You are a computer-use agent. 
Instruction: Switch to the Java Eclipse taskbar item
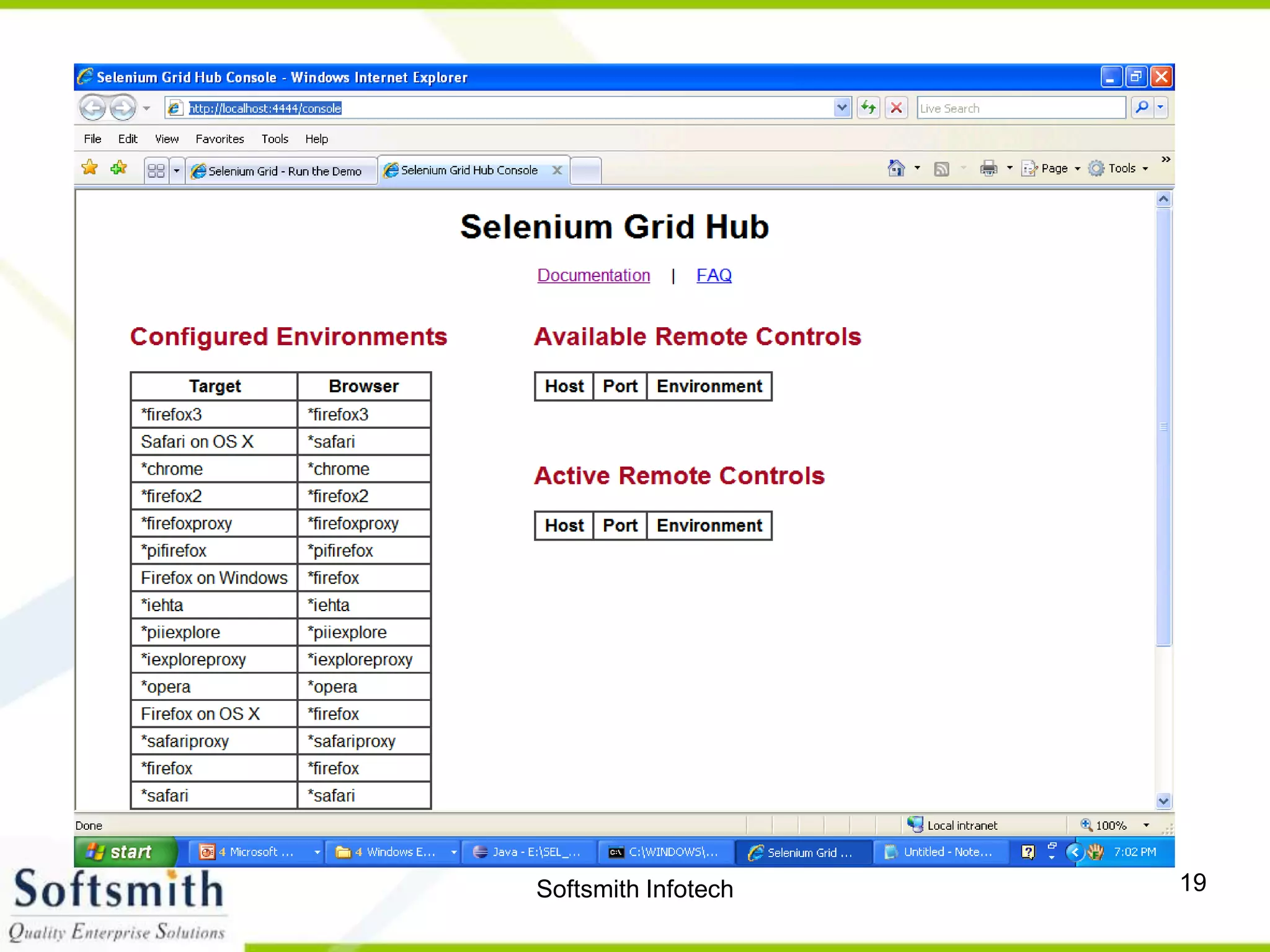pyautogui.click(x=529, y=852)
